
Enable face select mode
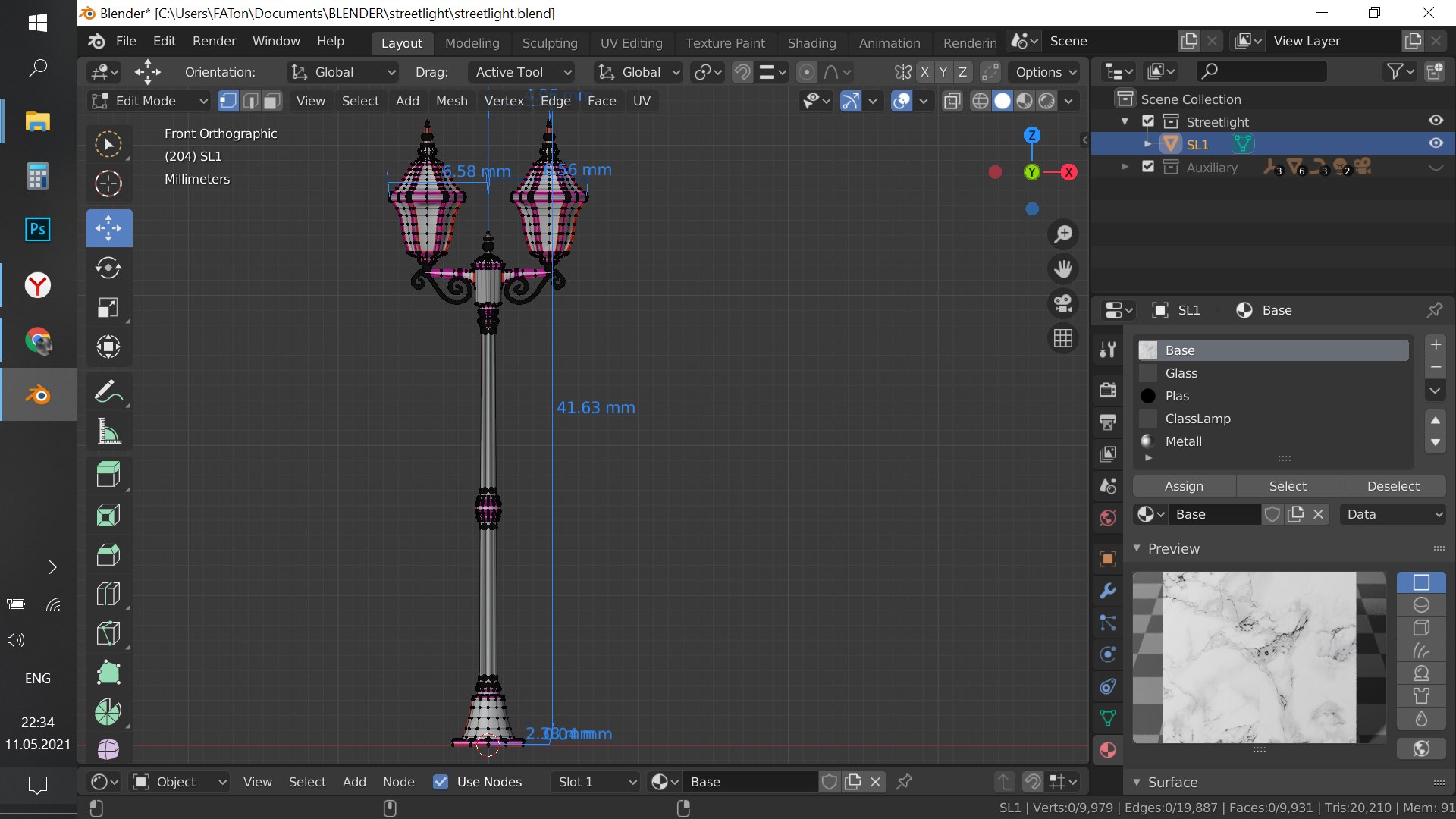(272, 101)
